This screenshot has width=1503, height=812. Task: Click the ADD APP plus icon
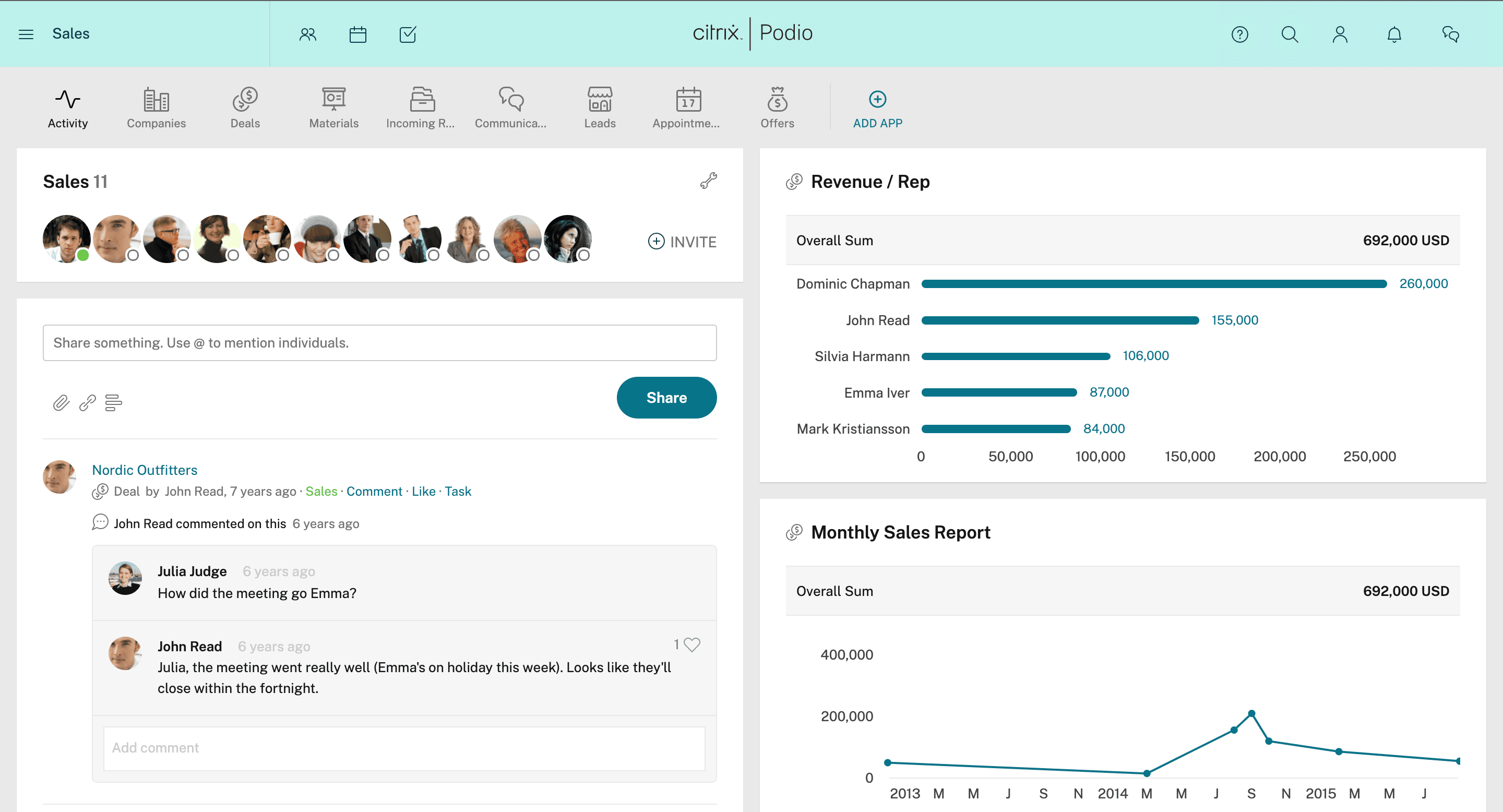click(x=878, y=99)
